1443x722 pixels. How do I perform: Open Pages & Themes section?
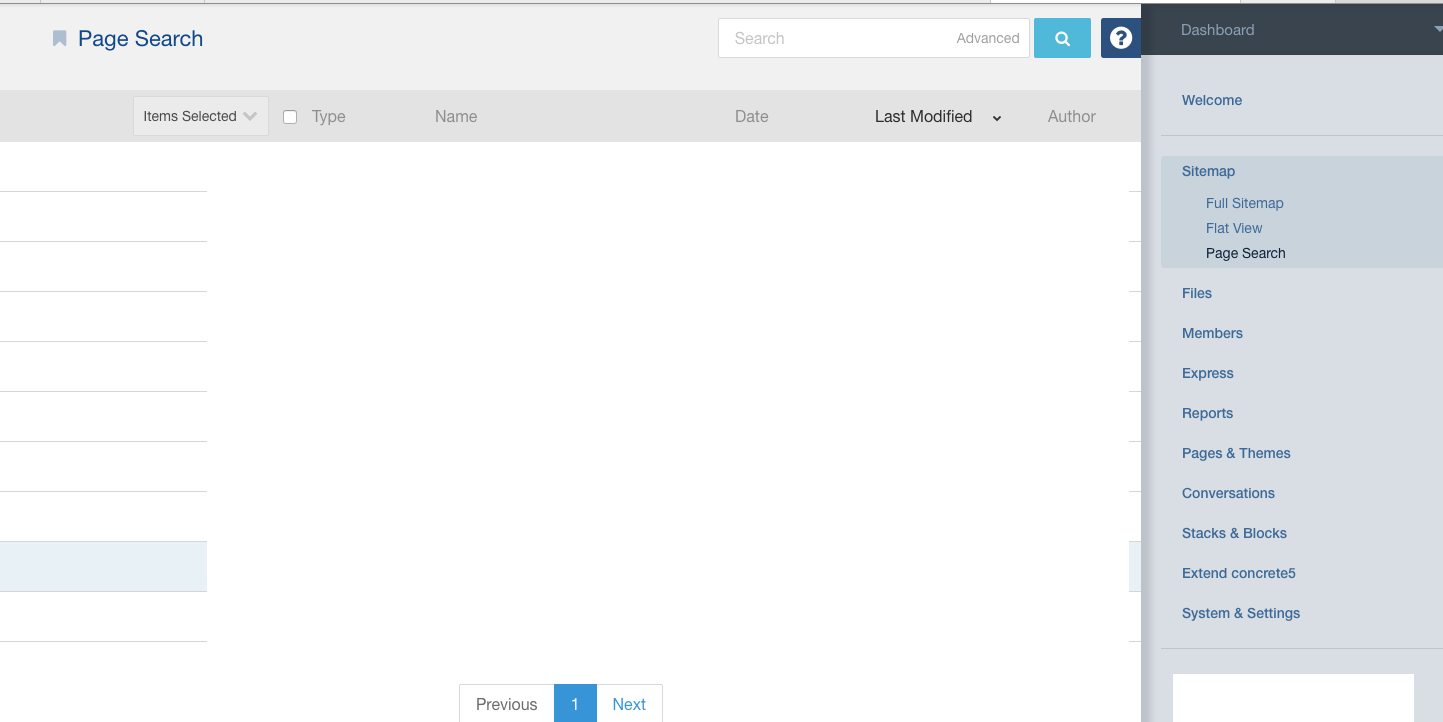point(1236,453)
